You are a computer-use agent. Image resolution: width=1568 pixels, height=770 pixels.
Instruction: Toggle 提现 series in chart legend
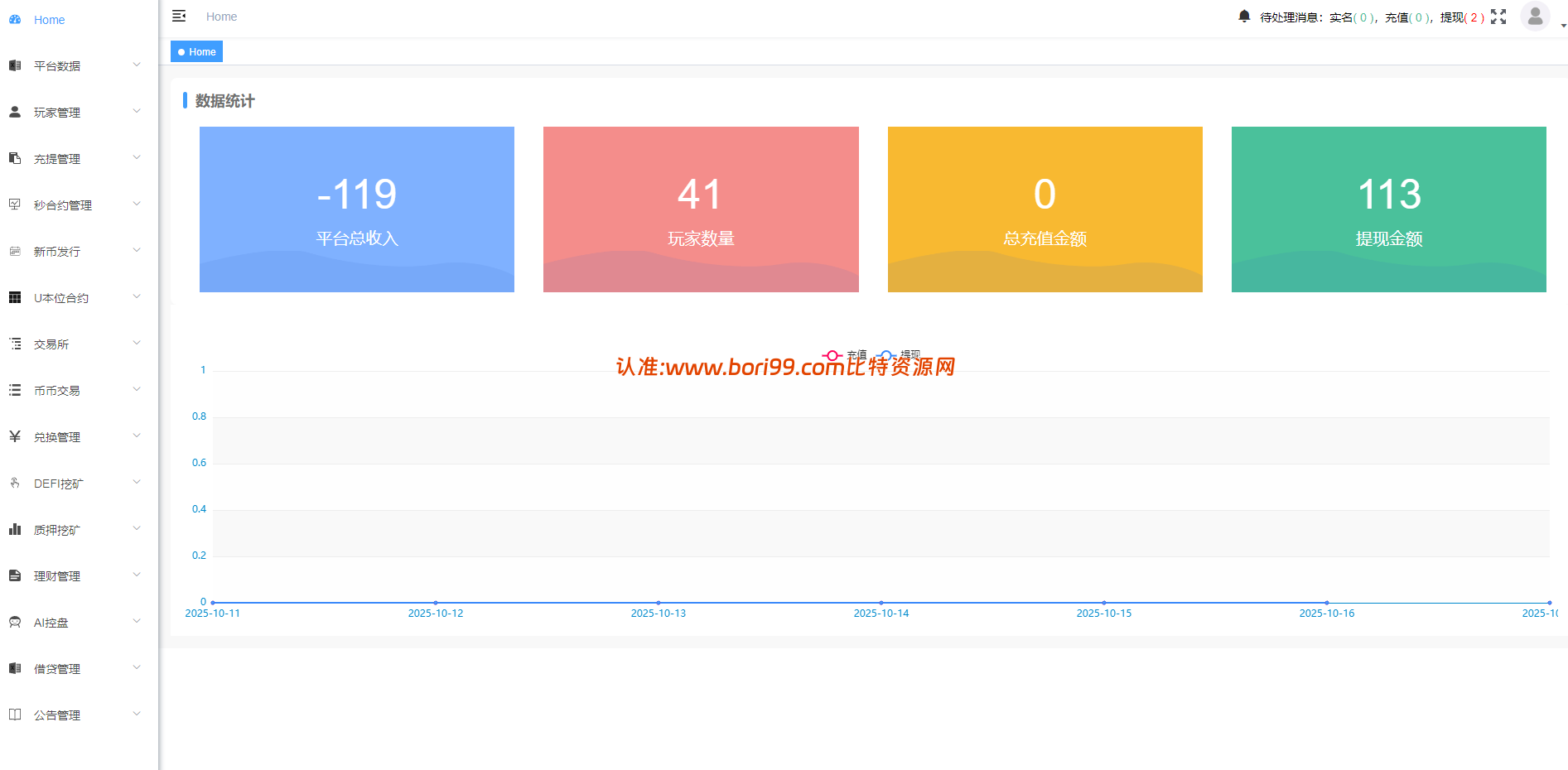pos(899,355)
